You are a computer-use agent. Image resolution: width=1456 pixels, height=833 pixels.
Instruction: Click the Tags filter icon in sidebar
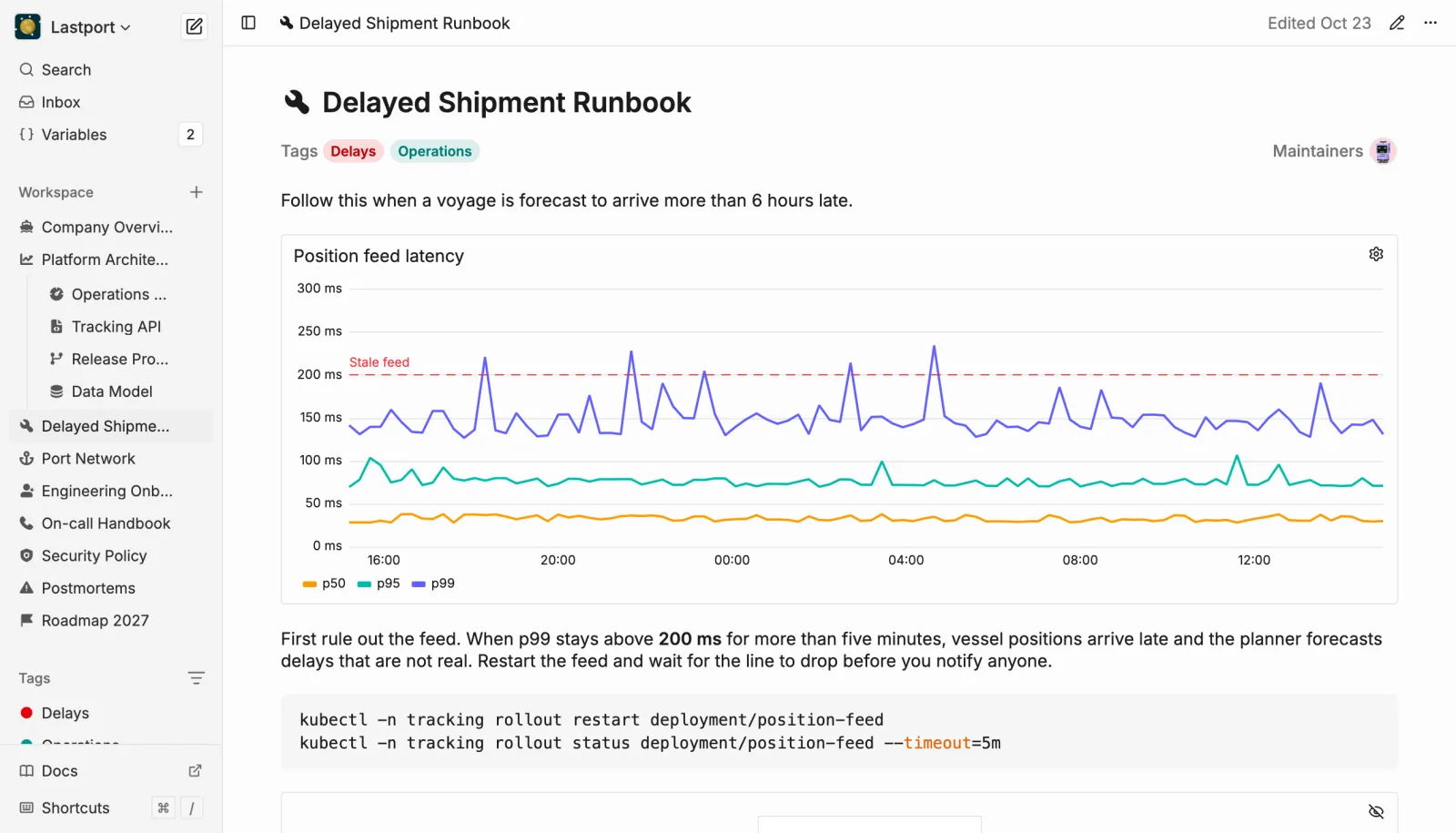tap(196, 678)
